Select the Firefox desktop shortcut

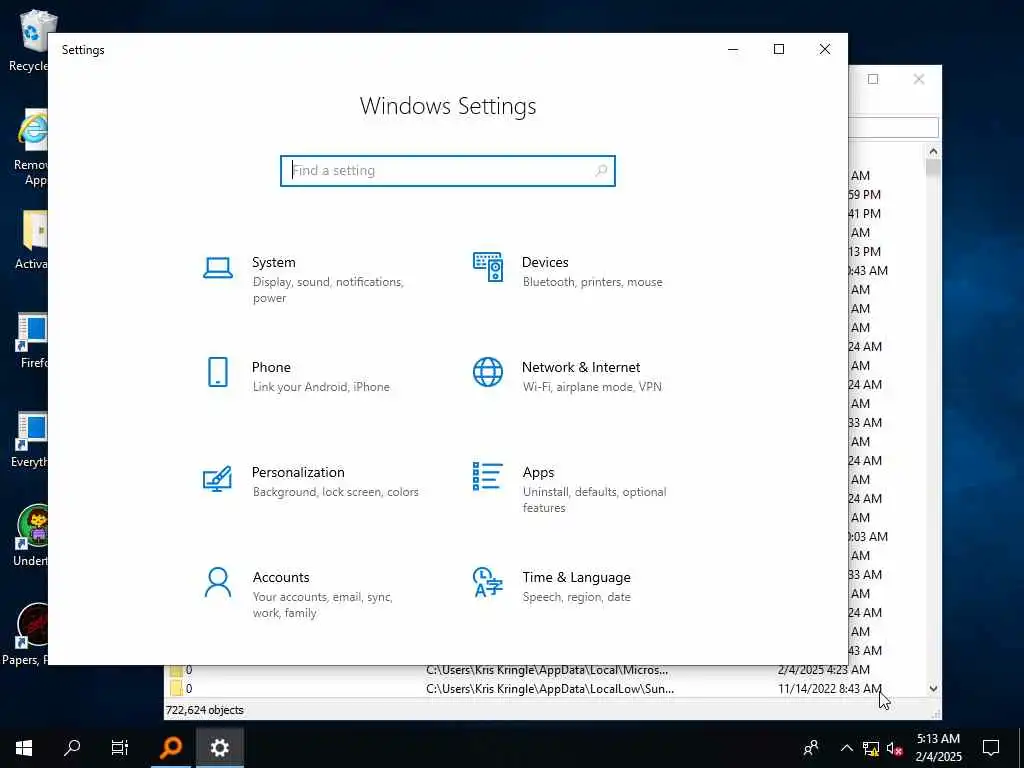pyautogui.click(x=33, y=340)
